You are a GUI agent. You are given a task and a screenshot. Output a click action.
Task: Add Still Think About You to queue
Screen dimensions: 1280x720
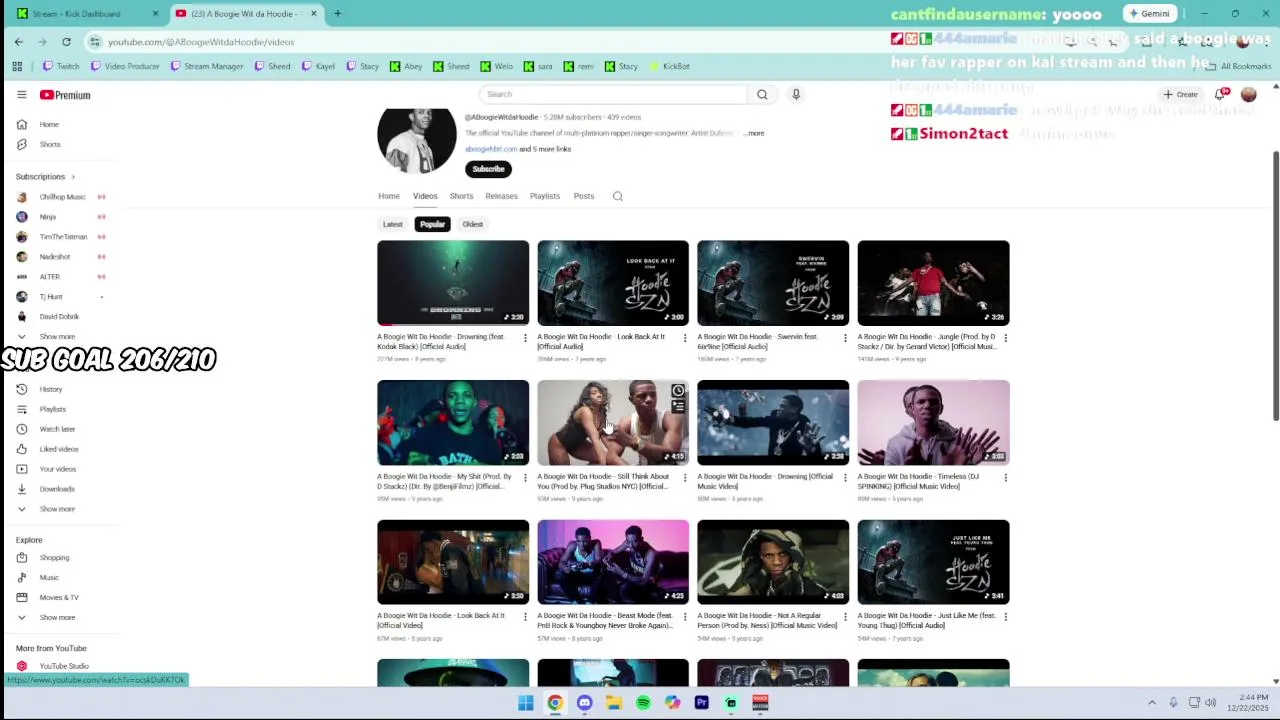[x=678, y=406]
